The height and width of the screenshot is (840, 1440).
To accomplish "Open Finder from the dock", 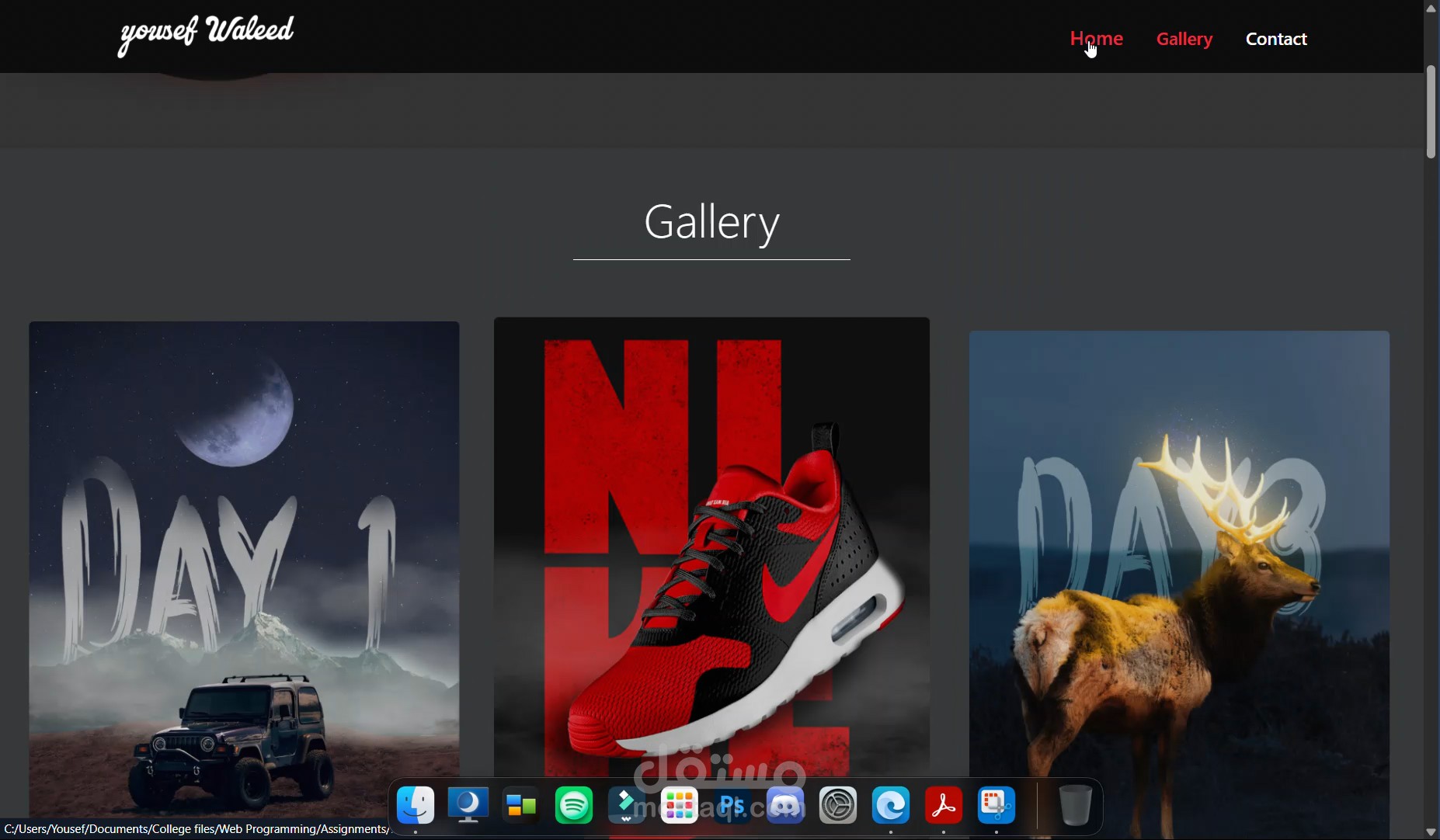I will point(416,806).
